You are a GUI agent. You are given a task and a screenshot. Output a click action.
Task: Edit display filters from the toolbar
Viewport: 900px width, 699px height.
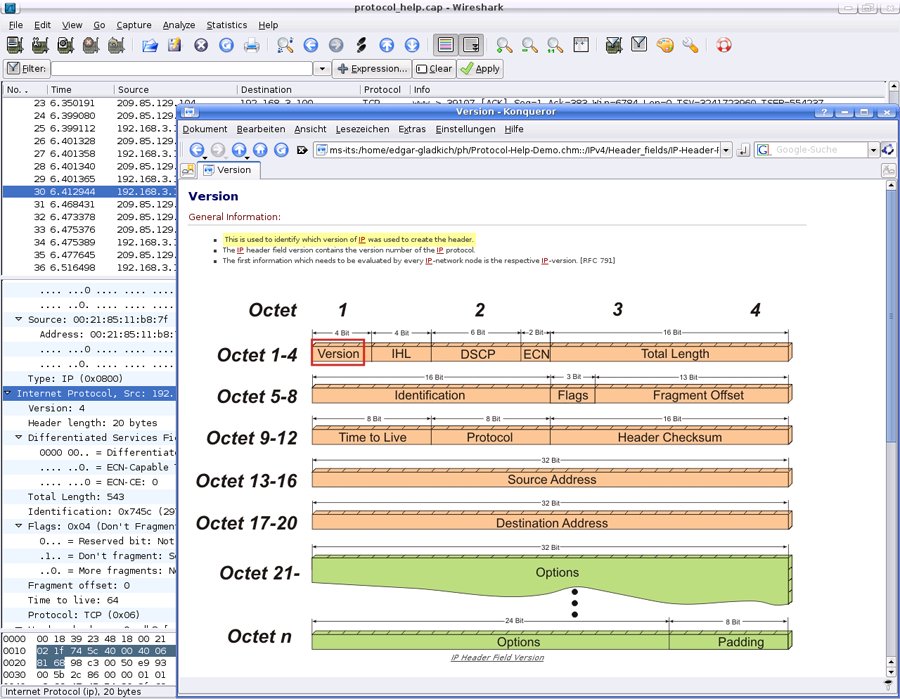pyautogui.click(x=639, y=45)
